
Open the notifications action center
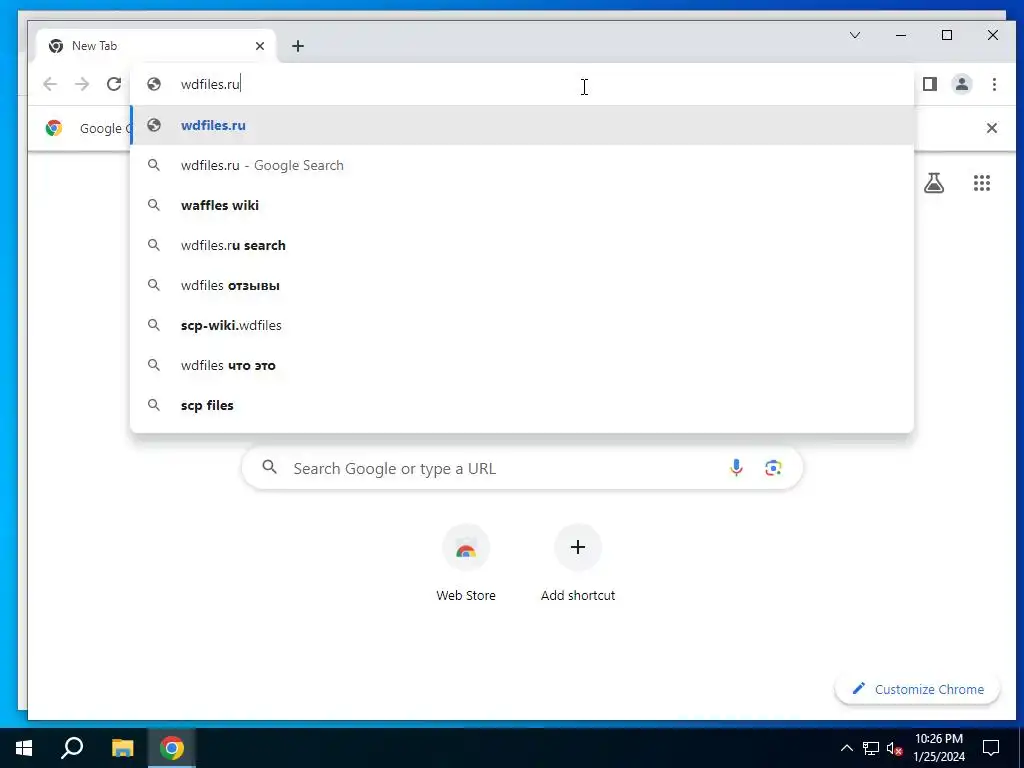pos(991,748)
